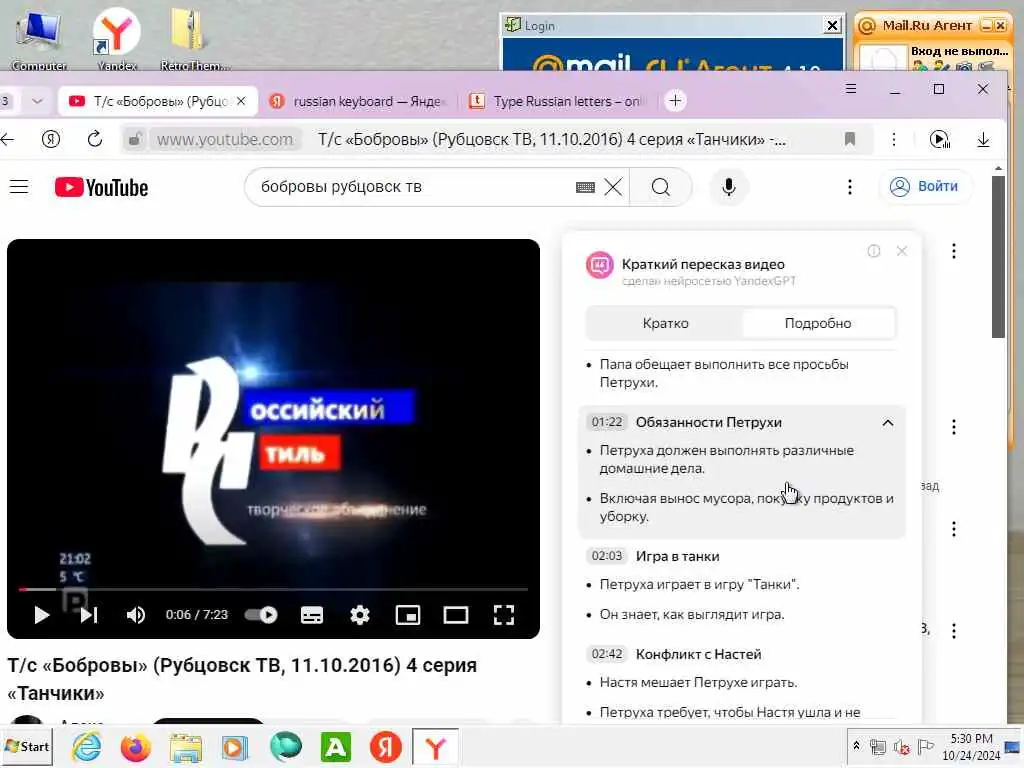Show hidden system tray icons
1024x768 pixels.
pos(856,745)
